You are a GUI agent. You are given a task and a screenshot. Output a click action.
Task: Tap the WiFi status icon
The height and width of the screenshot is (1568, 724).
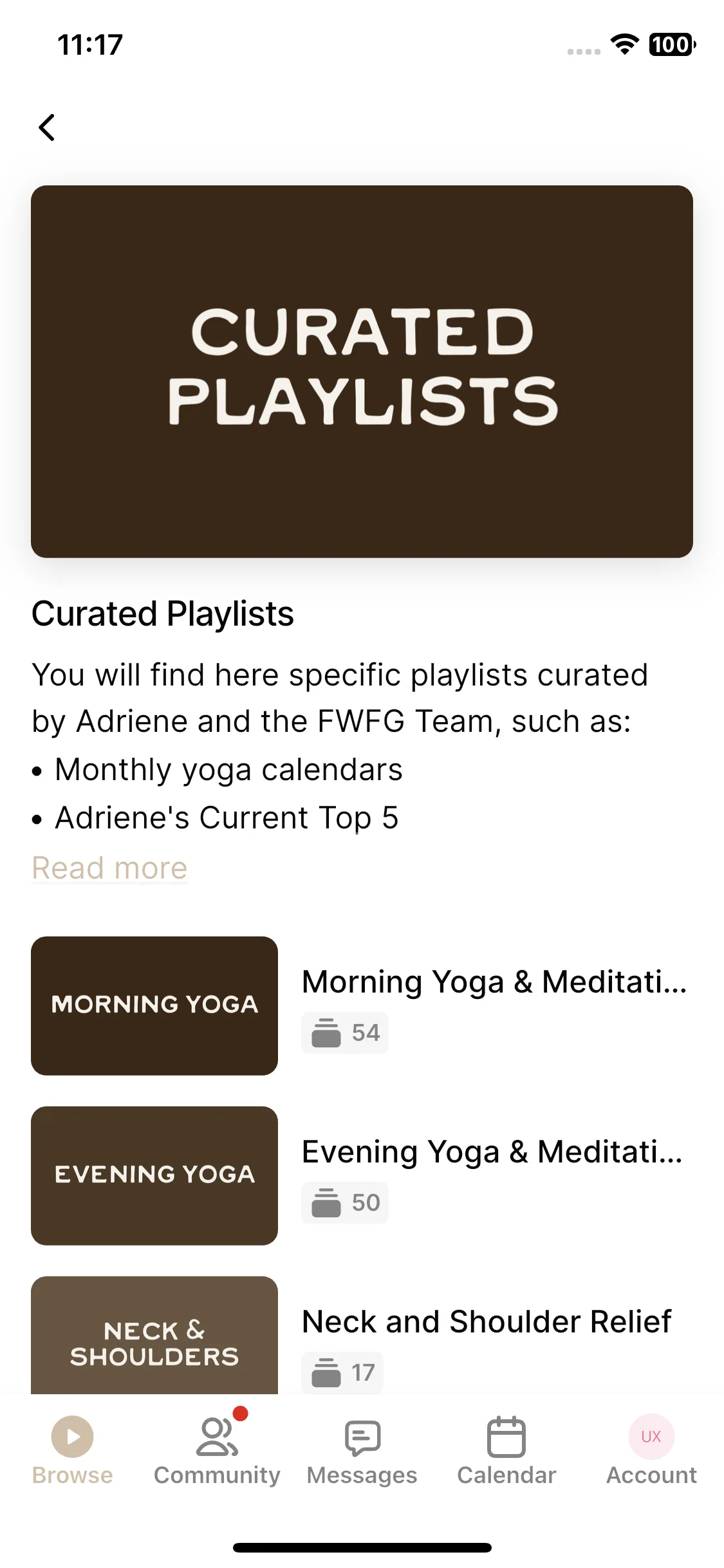624,44
